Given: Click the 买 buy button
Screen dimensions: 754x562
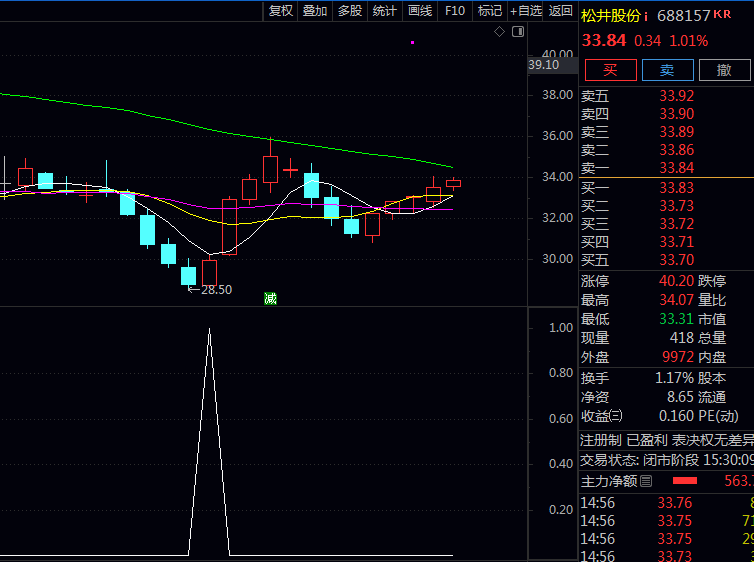Looking at the screenshot, I should [609, 69].
